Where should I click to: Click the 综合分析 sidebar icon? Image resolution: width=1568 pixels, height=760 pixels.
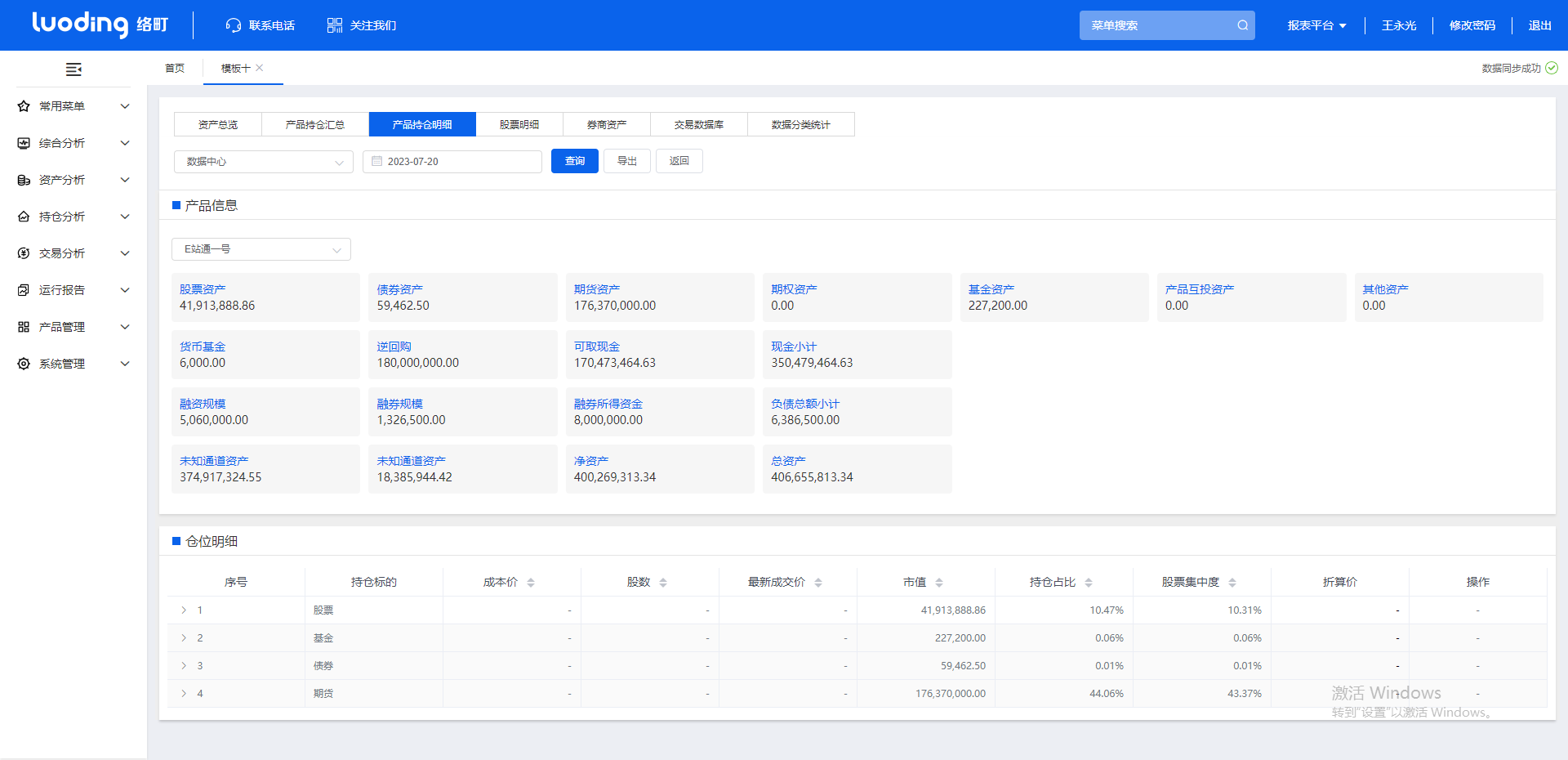[24, 143]
